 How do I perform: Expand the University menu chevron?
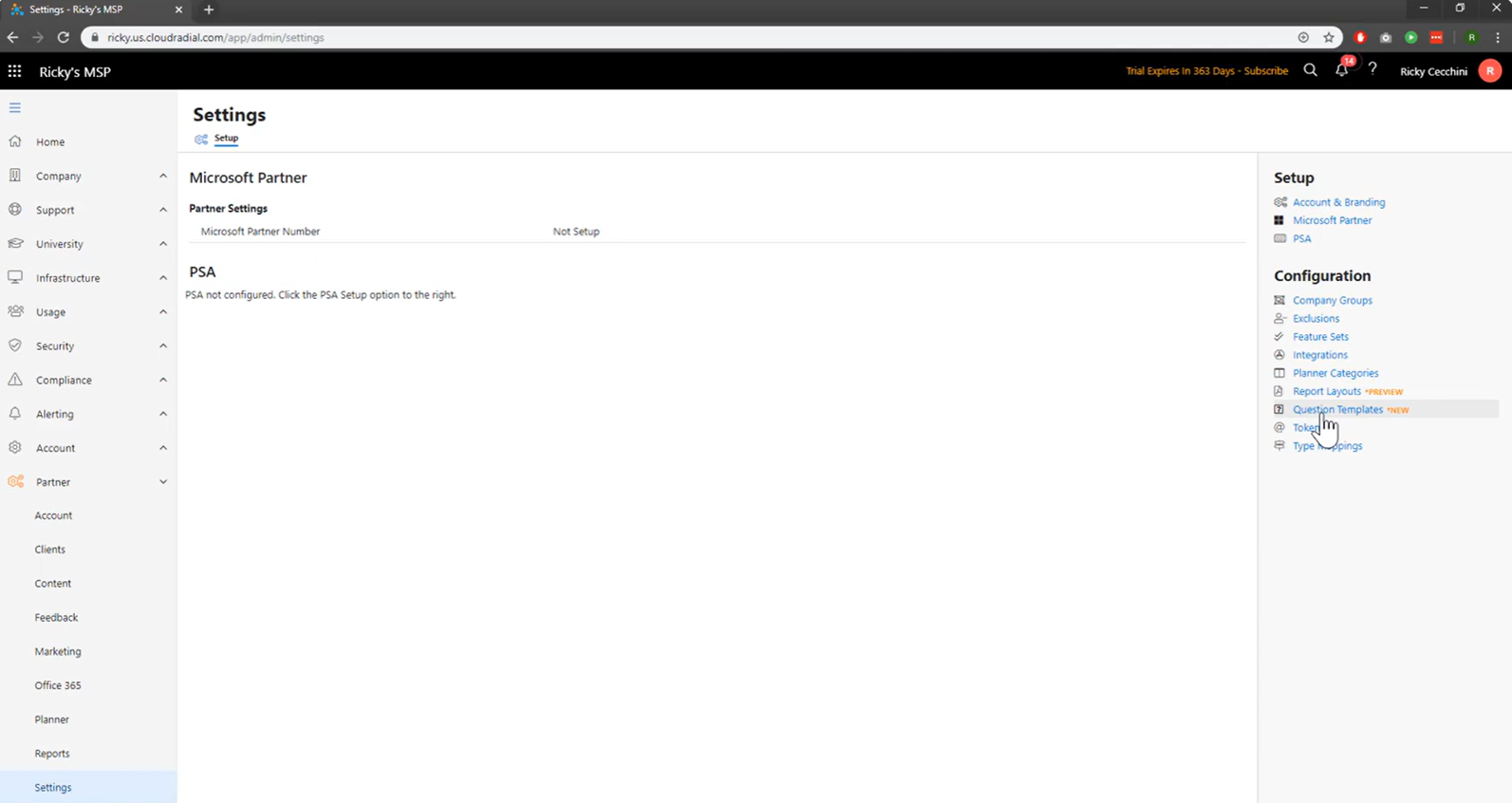tap(163, 244)
